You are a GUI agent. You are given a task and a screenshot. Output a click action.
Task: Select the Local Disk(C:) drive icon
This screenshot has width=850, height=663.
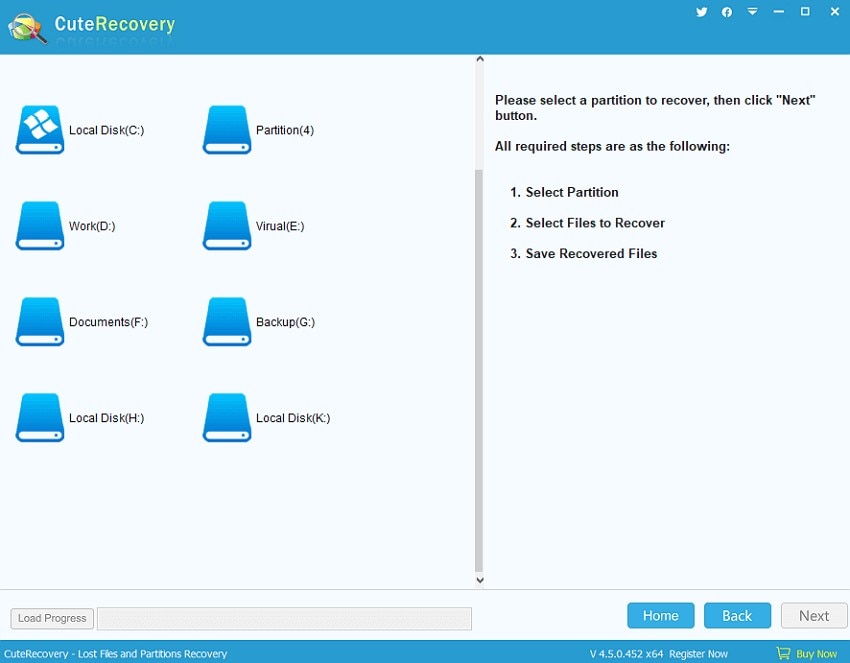(40, 130)
